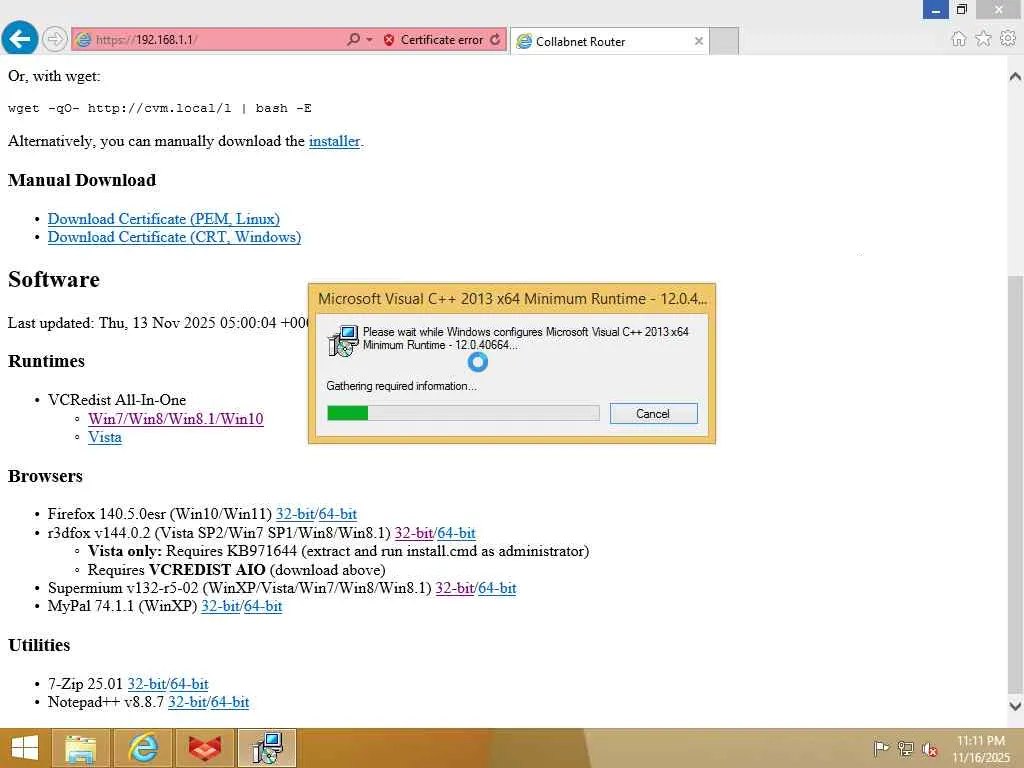1024x768 pixels.
Task: Open Action Center flag icon in the tray
Action: (881, 748)
